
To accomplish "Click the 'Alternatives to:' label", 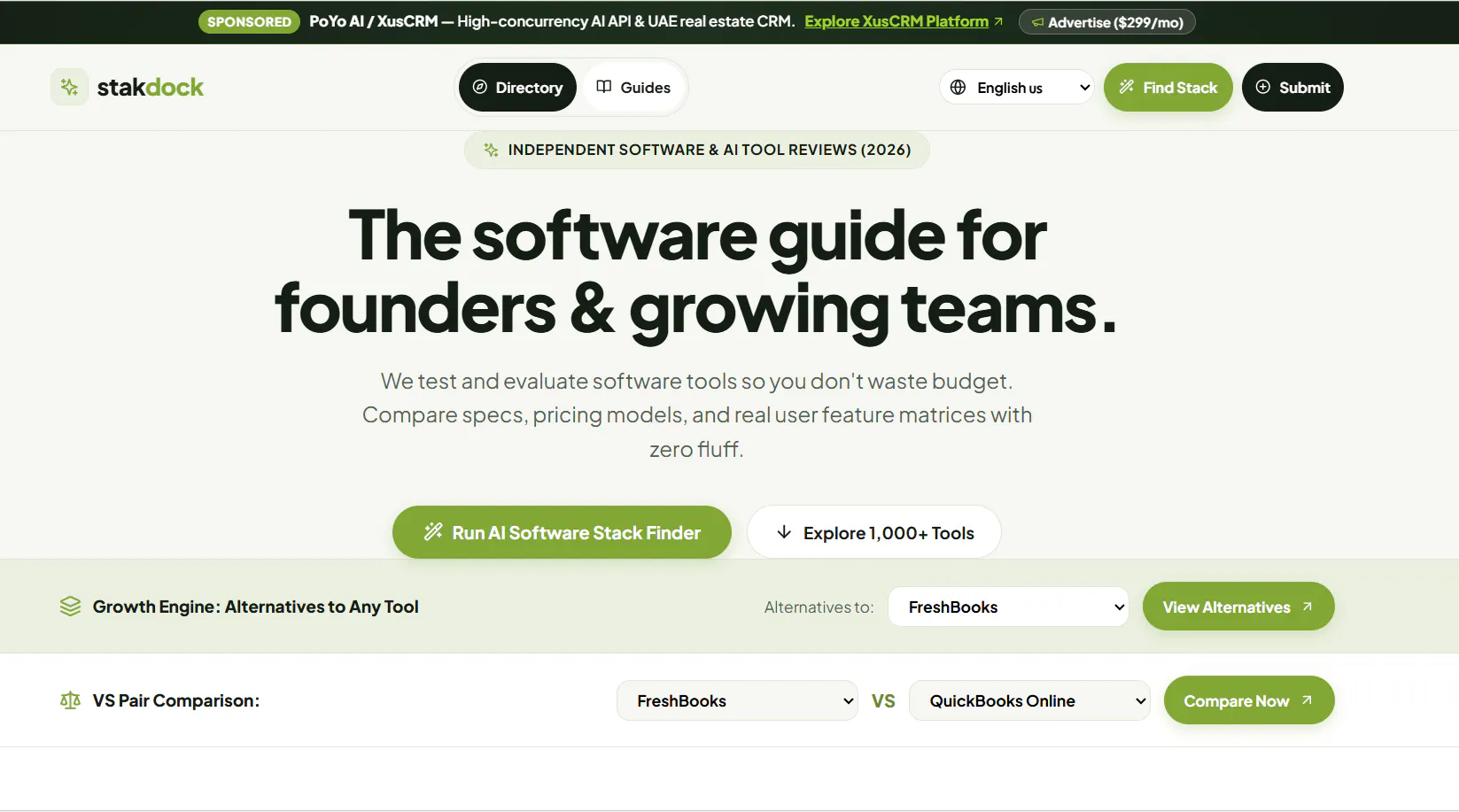I will [819, 607].
